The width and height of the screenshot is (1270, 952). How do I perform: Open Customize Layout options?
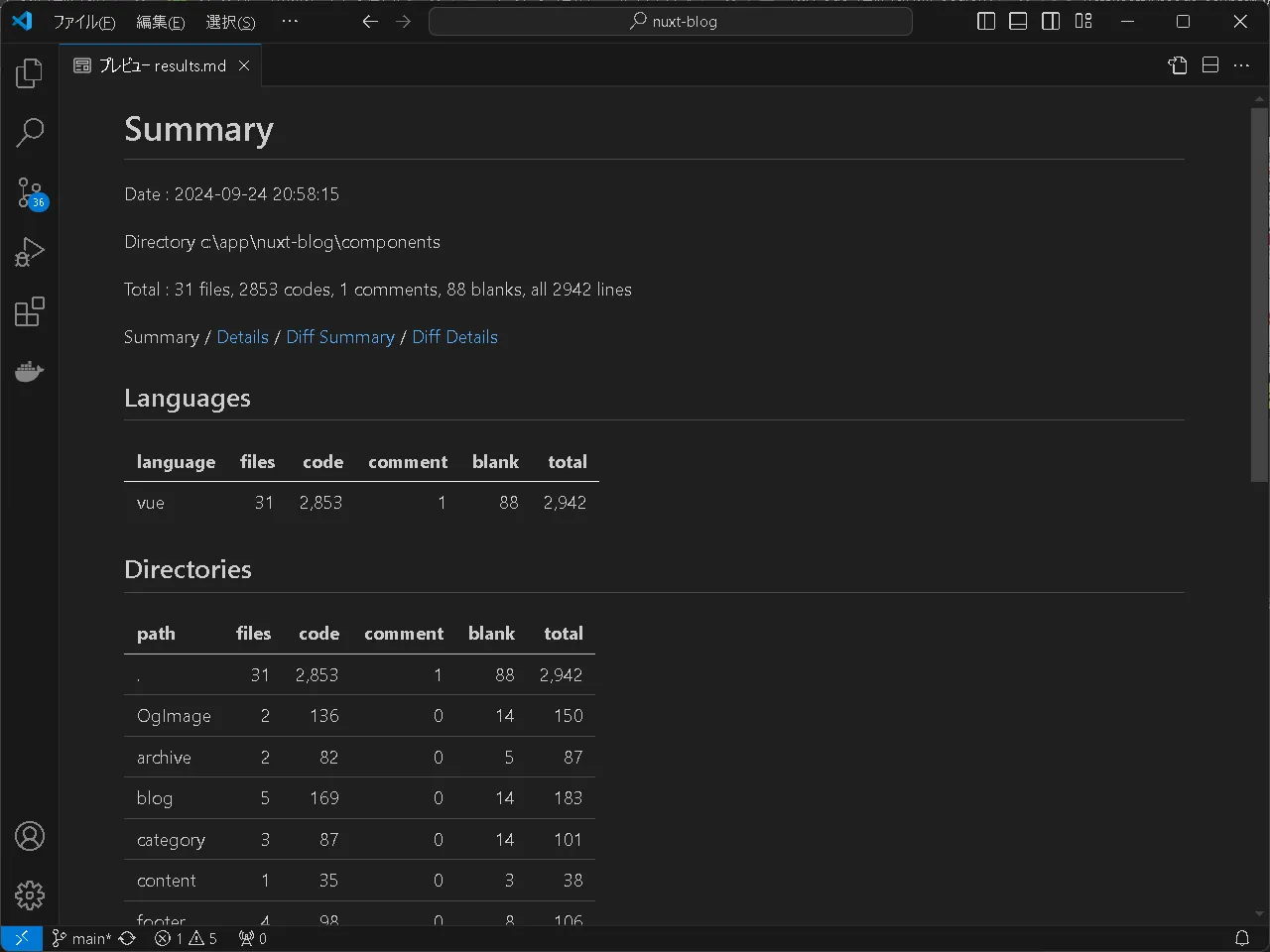coord(1083,21)
